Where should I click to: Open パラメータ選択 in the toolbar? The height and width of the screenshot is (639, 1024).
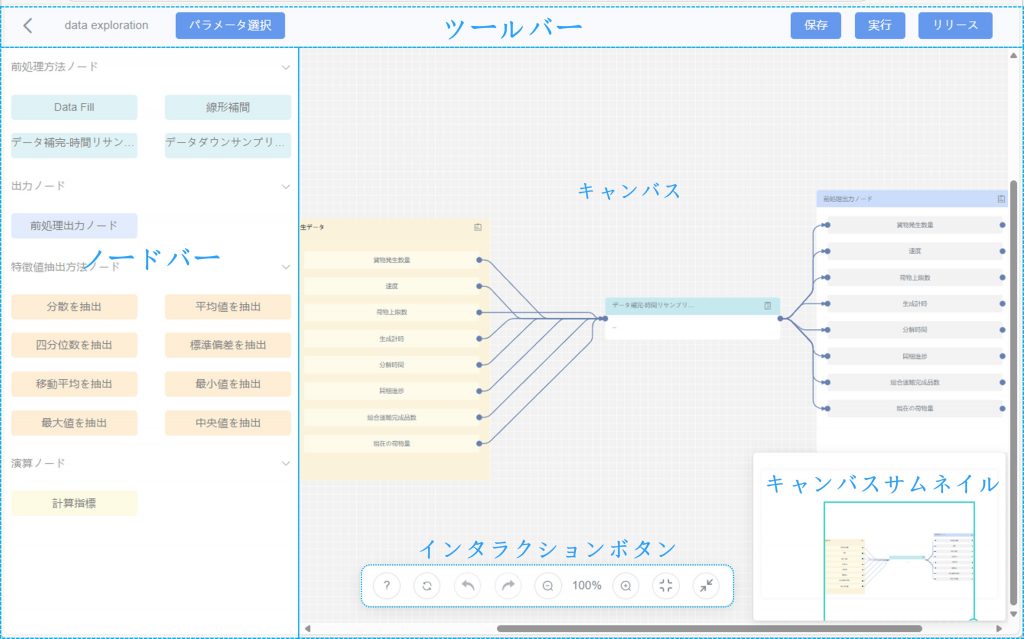[x=230, y=25]
